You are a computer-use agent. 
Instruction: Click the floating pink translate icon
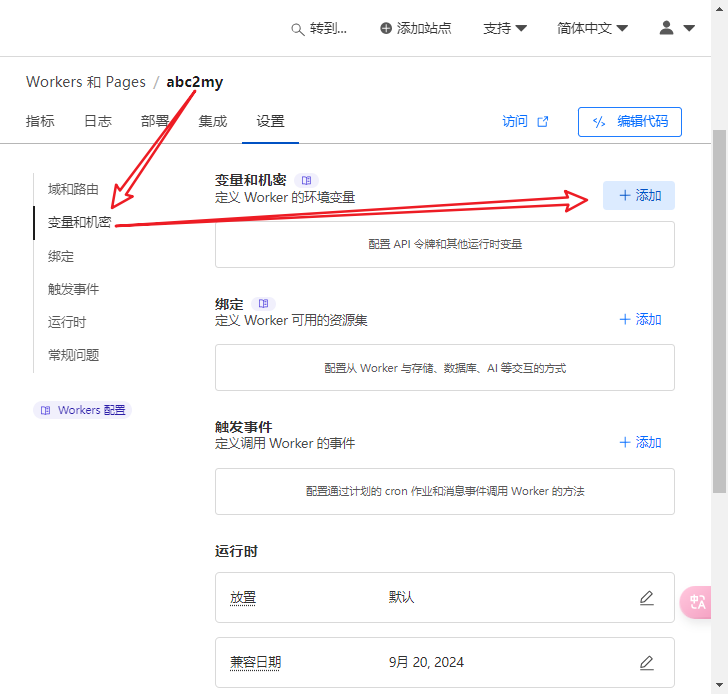click(x=697, y=602)
